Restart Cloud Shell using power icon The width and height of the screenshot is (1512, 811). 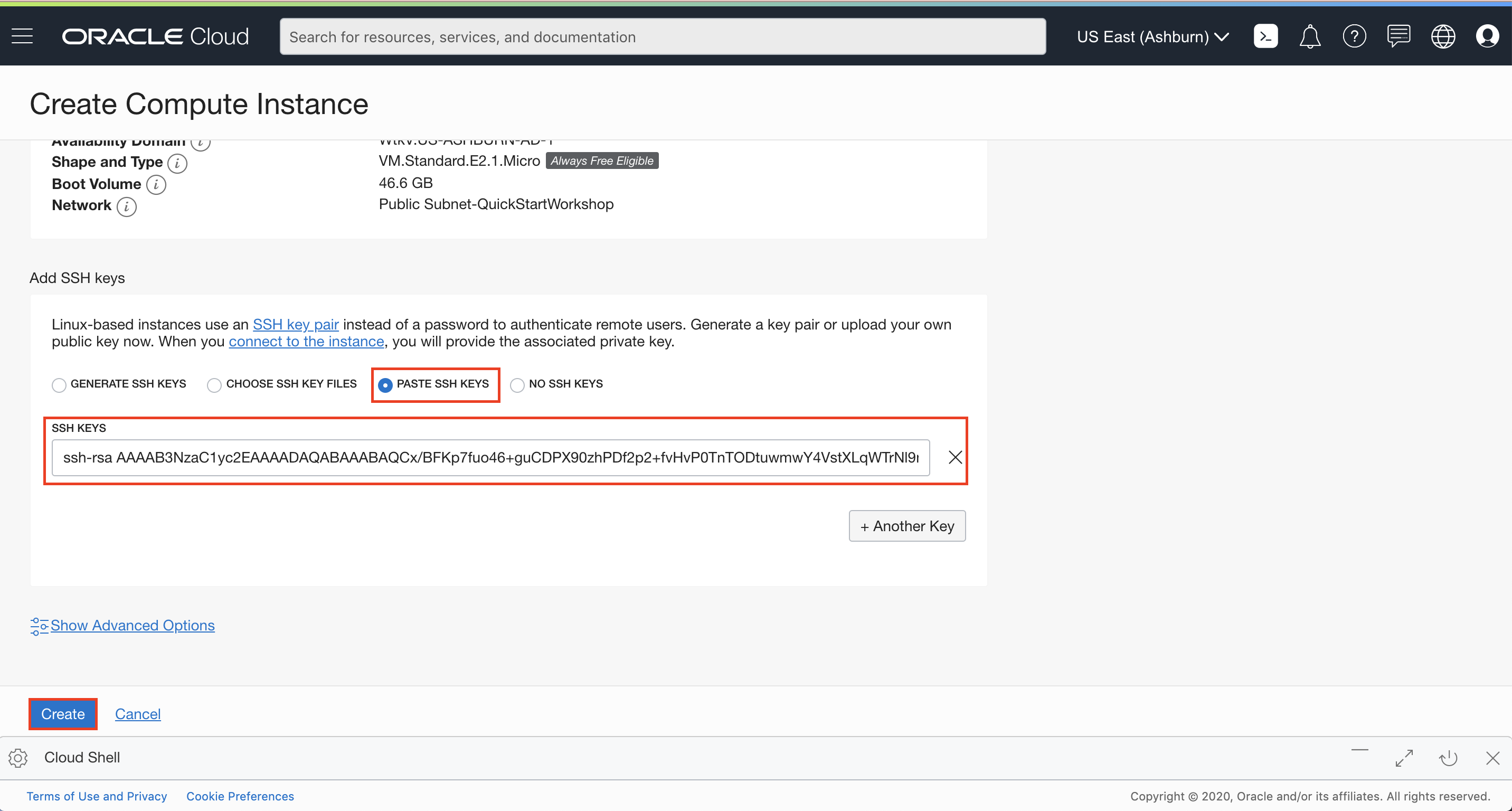click(1448, 758)
